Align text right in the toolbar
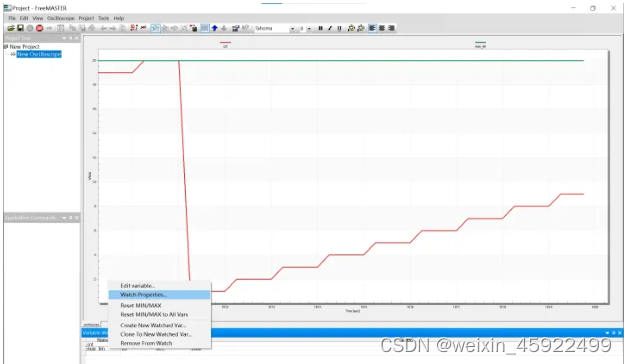Viewport: 627px width, 364px height. point(391,28)
